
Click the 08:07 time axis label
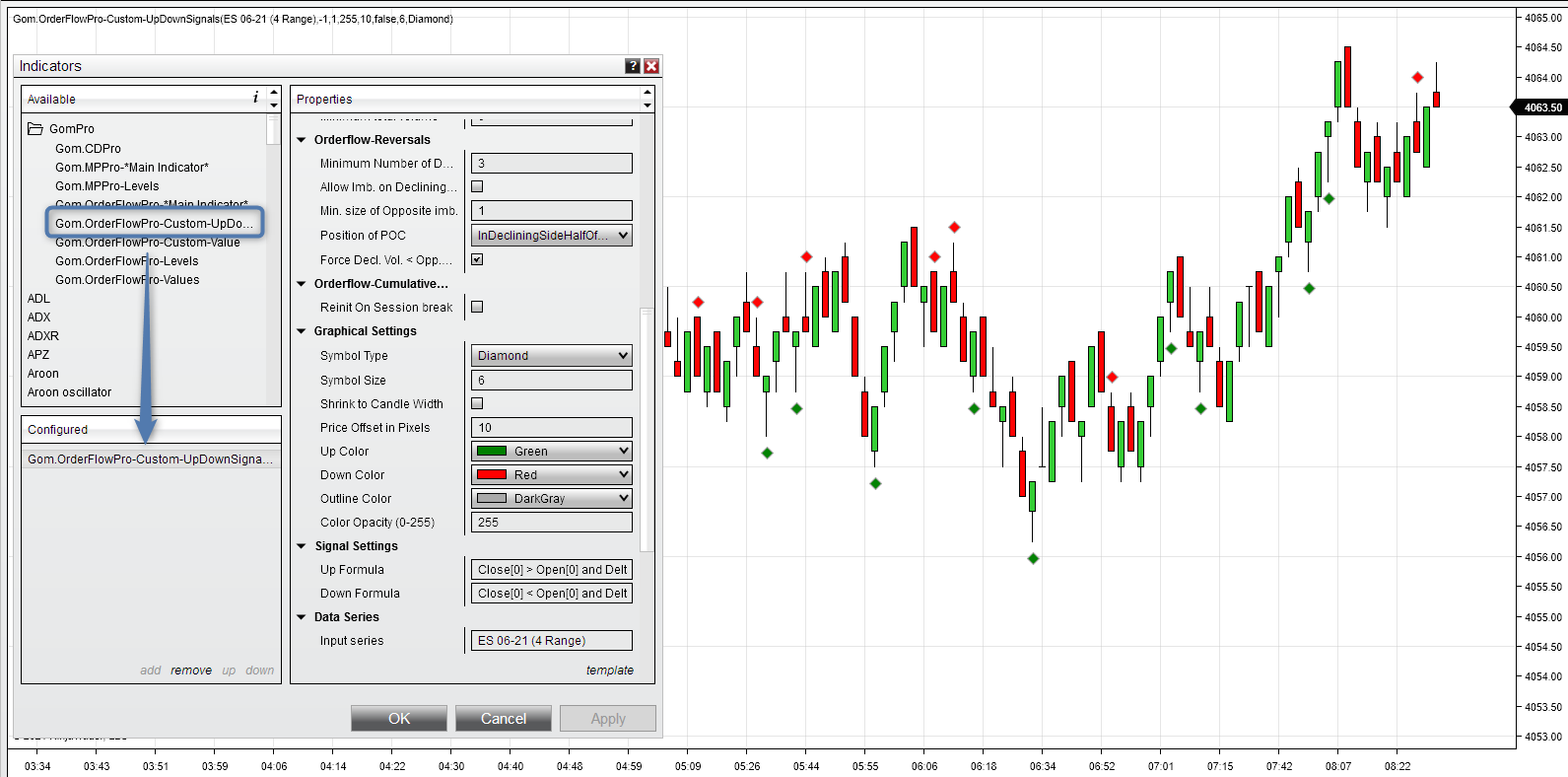pyautogui.click(x=1338, y=766)
